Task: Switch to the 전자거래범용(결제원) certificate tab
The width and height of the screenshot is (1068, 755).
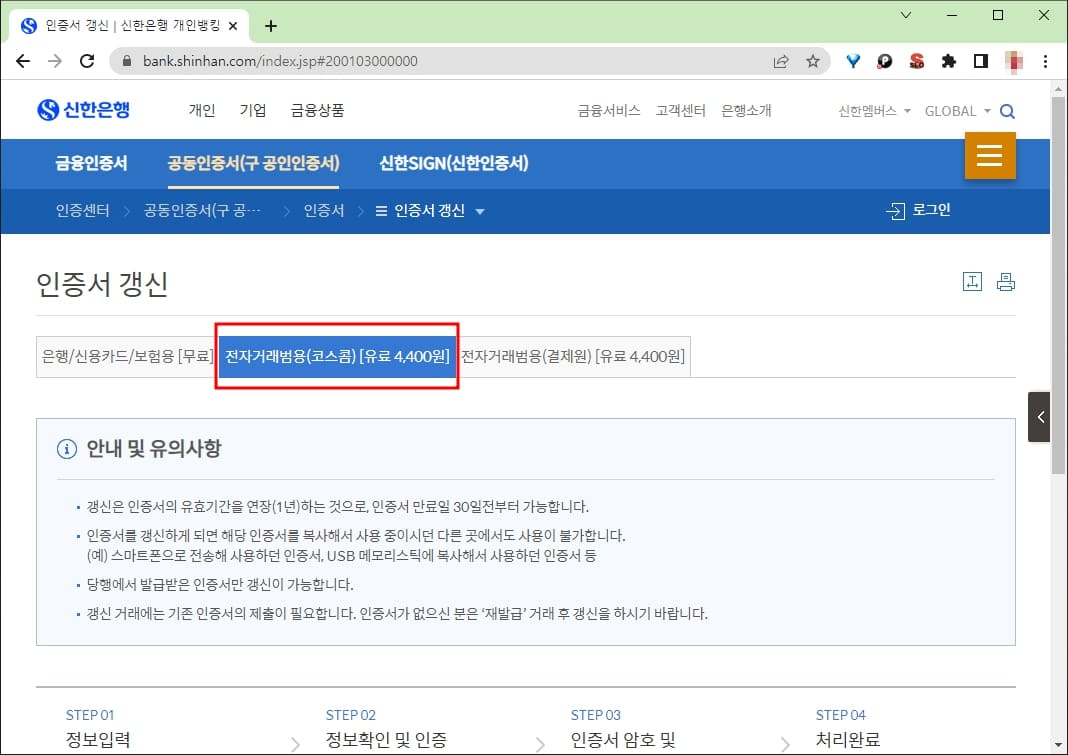Action: (x=575, y=356)
